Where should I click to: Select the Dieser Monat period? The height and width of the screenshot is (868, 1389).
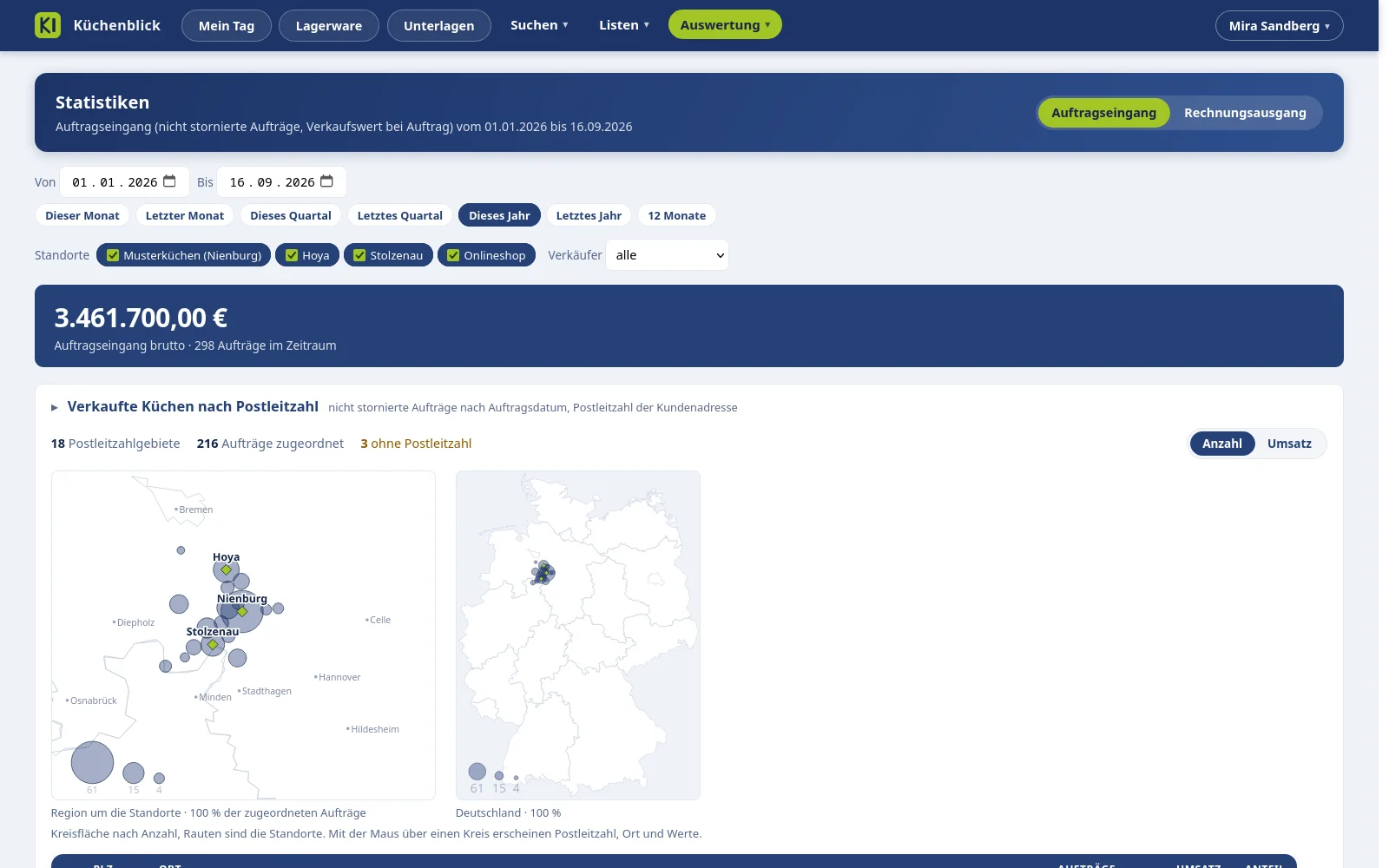click(82, 215)
